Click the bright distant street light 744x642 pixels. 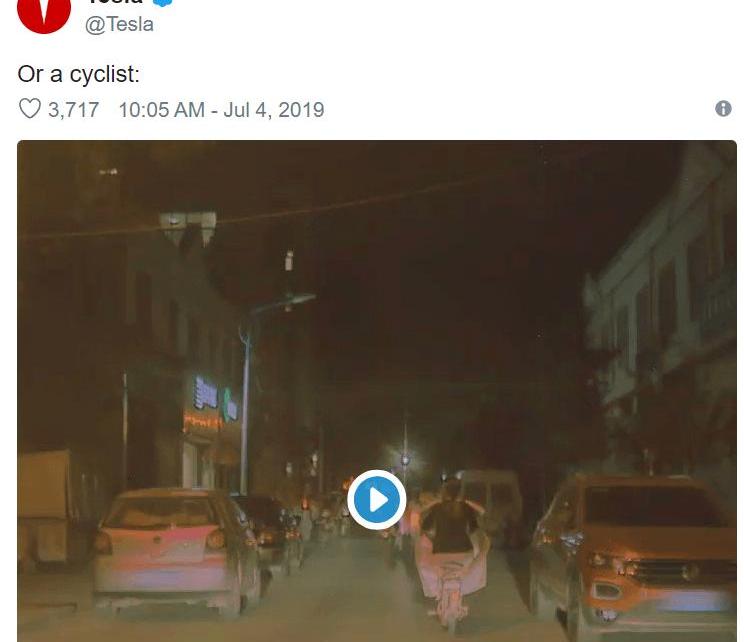[405, 460]
